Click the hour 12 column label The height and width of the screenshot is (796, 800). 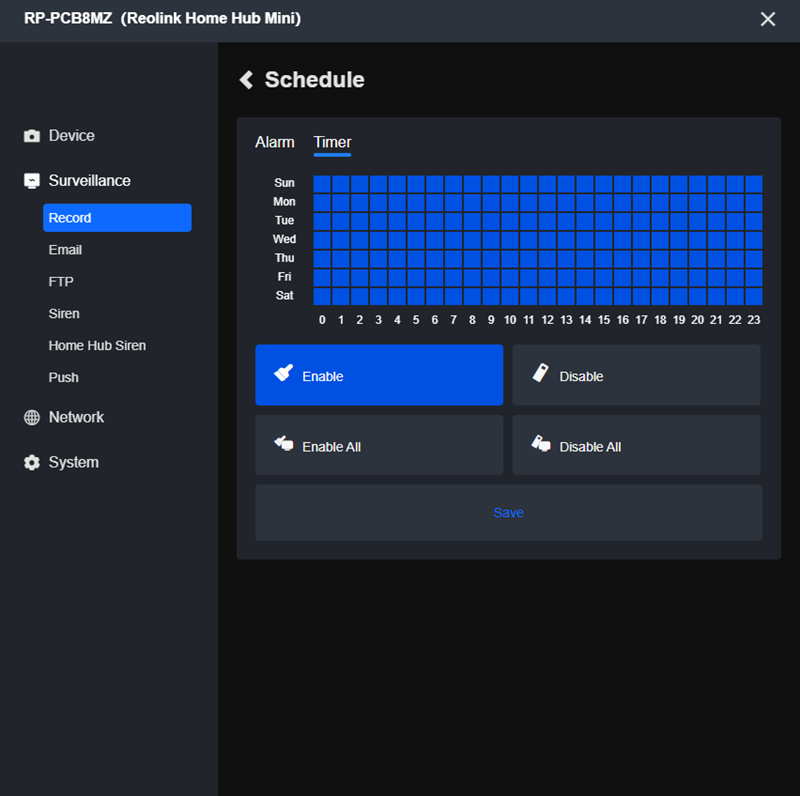(547, 320)
